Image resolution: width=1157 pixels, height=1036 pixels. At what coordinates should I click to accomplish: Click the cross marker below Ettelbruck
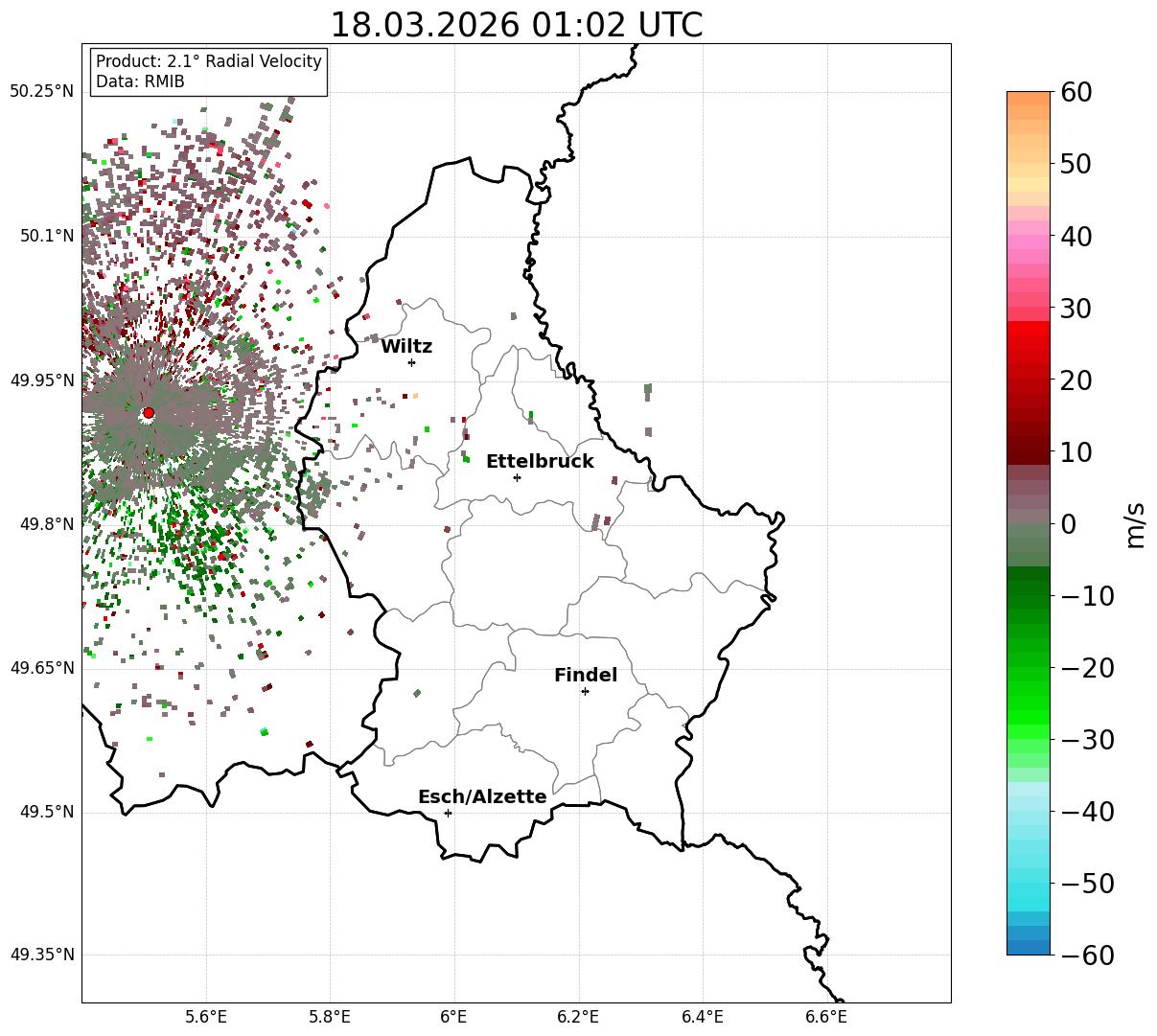(x=517, y=477)
